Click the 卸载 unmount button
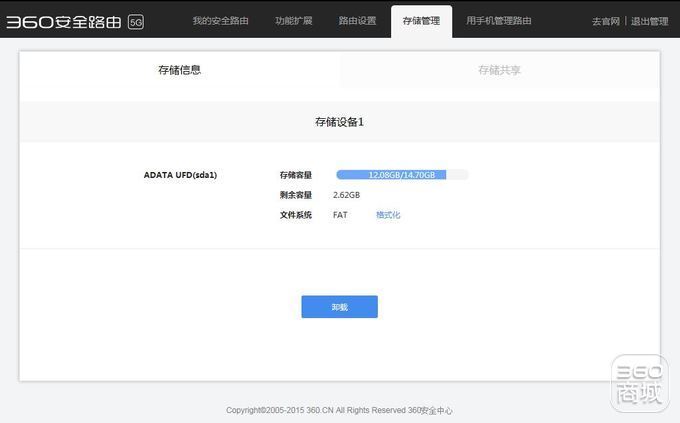 click(340, 307)
